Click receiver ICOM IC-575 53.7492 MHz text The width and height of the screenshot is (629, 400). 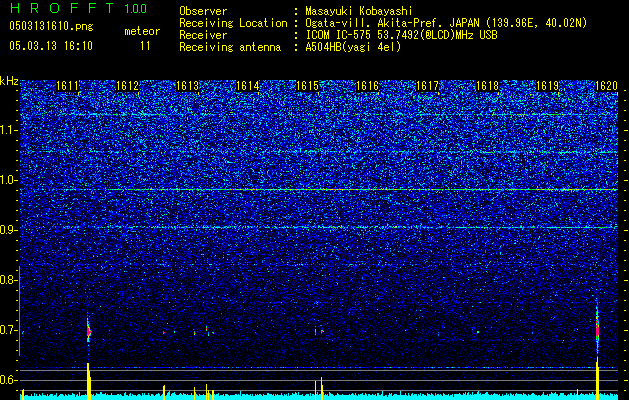[x=401, y=35]
